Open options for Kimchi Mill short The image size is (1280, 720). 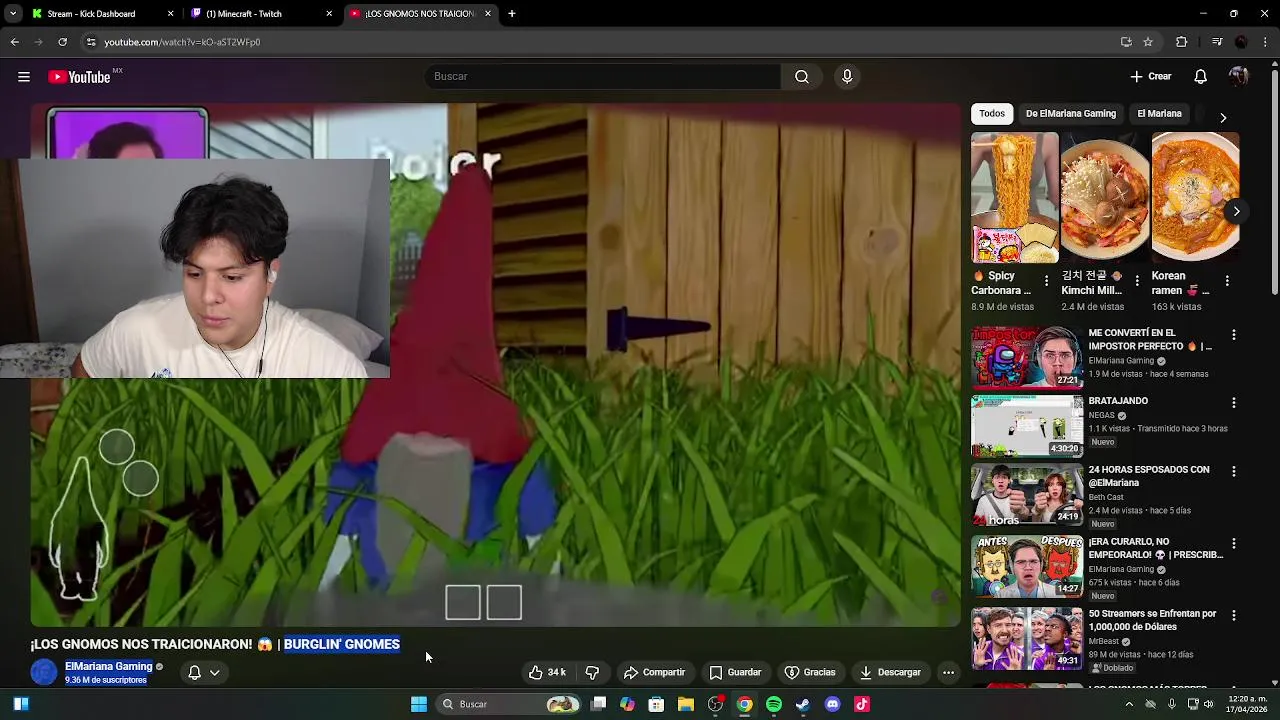[1137, 281]
